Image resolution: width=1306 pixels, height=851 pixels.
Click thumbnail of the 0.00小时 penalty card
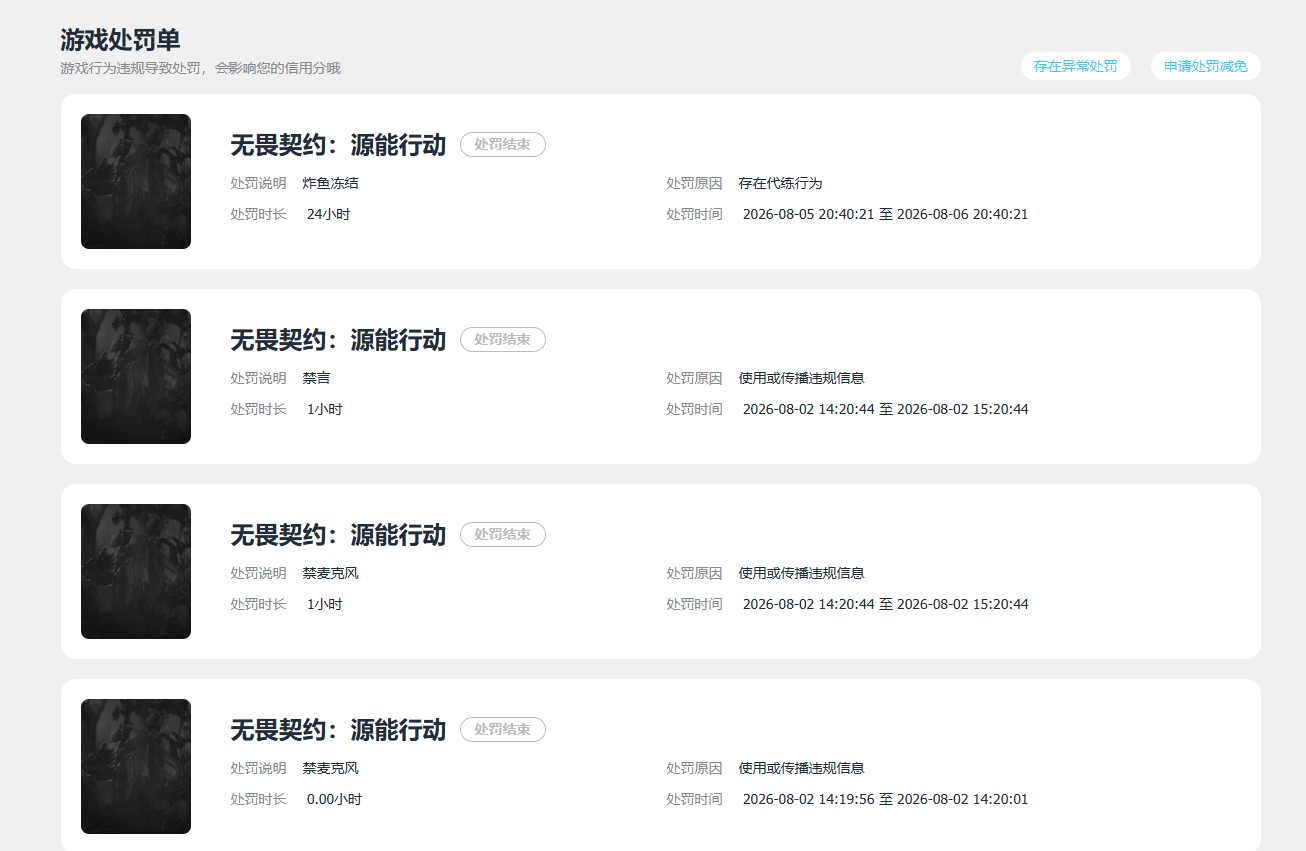click(x=136, y=766)
